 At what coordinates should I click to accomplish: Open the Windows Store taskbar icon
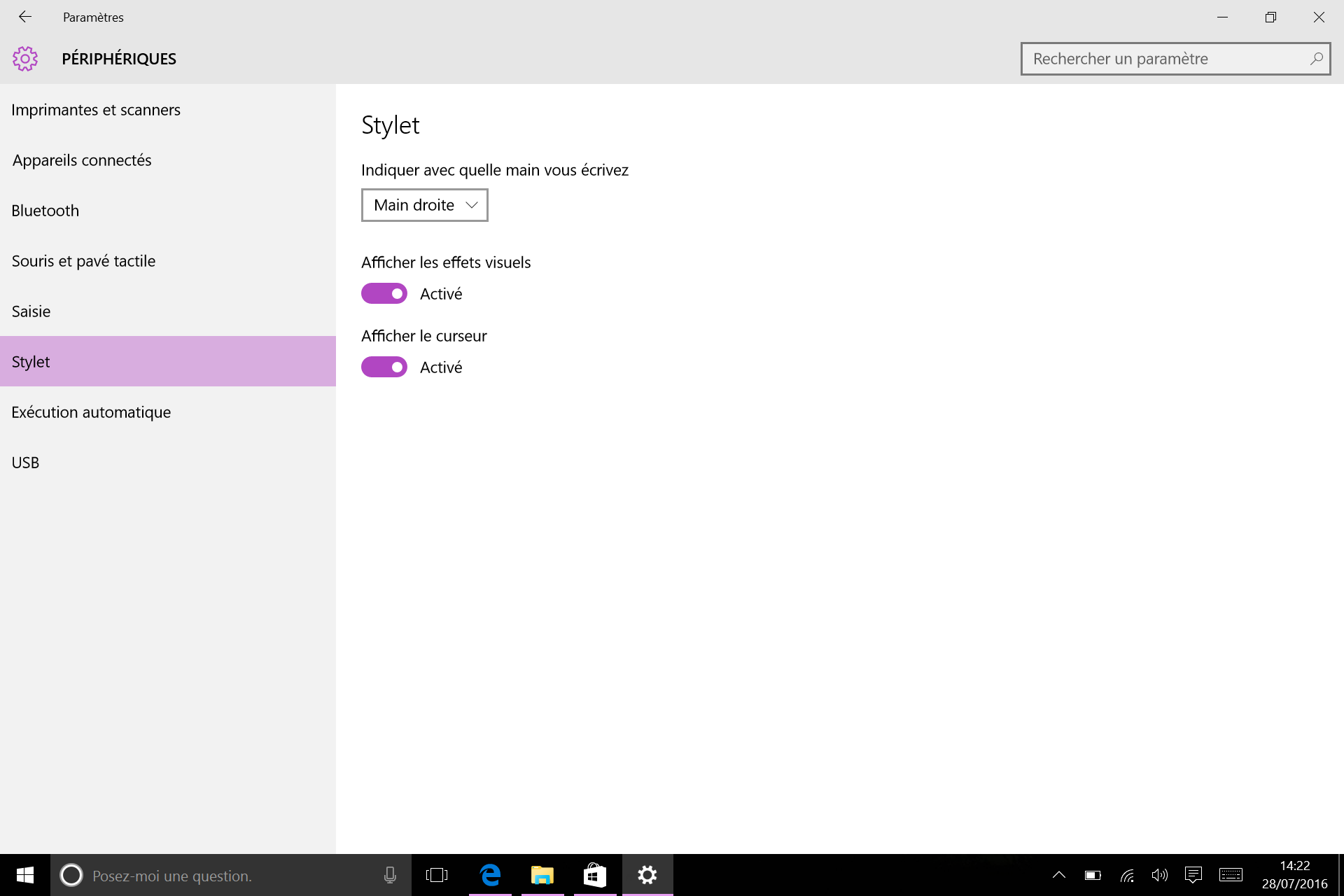tap(595, 875)
